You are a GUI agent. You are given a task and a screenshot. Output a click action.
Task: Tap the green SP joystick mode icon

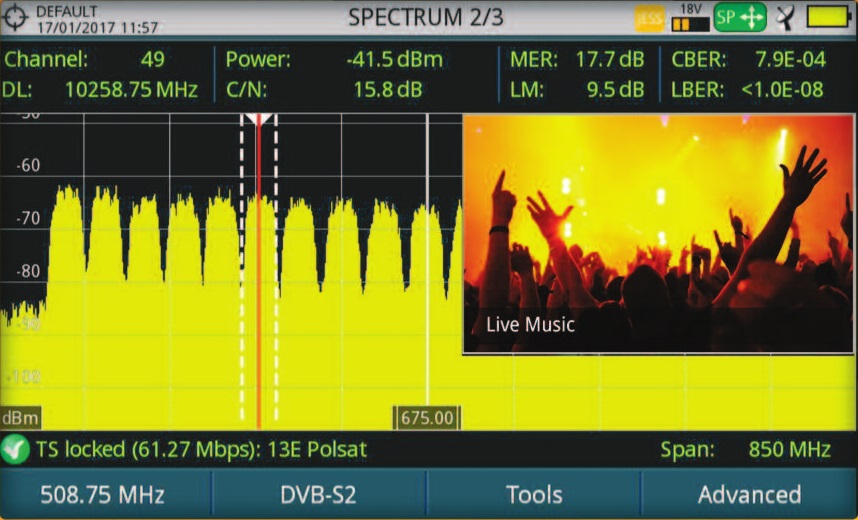click(740, 18)
